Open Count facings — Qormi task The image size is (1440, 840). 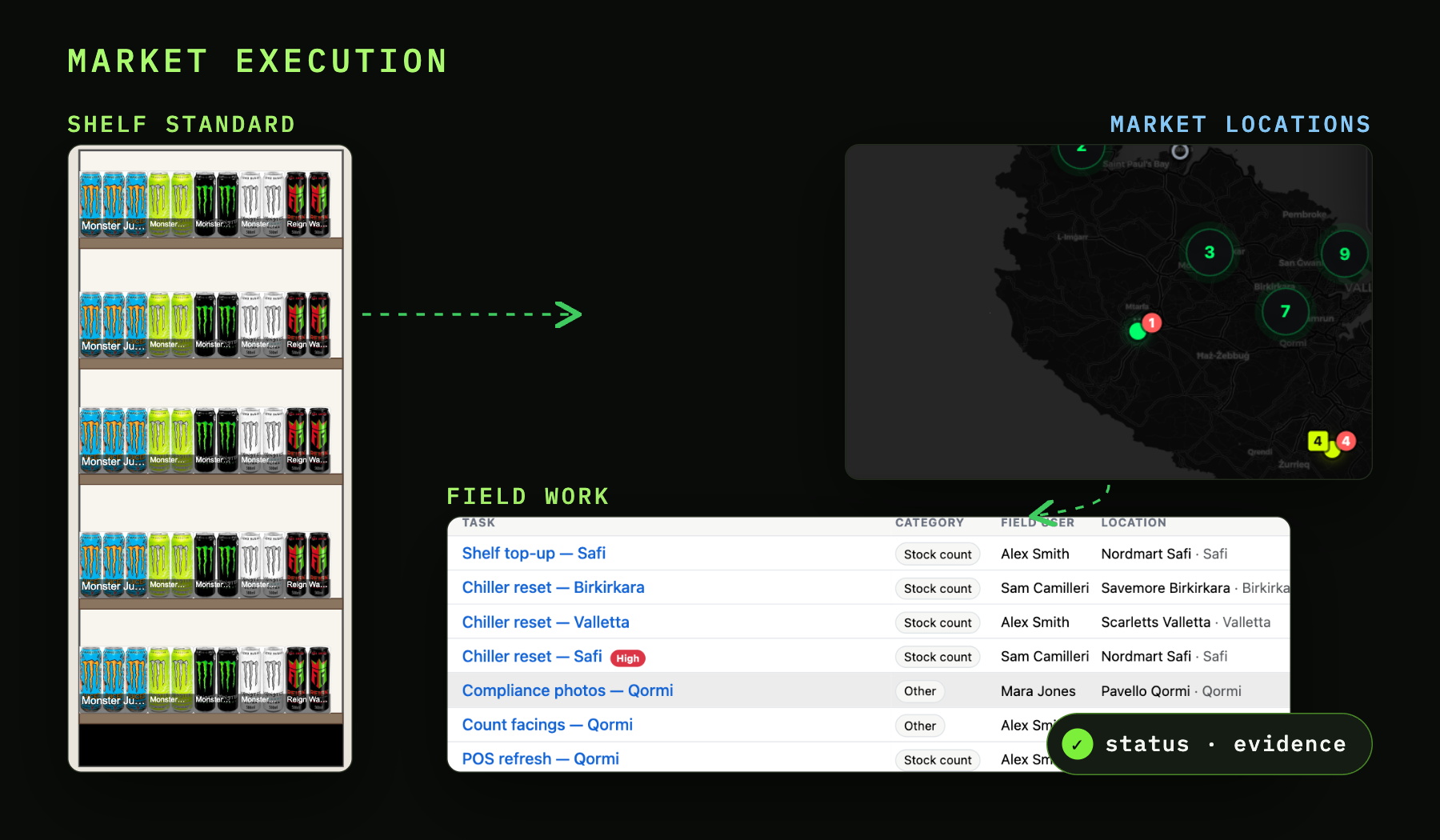[x=547, y=725]
